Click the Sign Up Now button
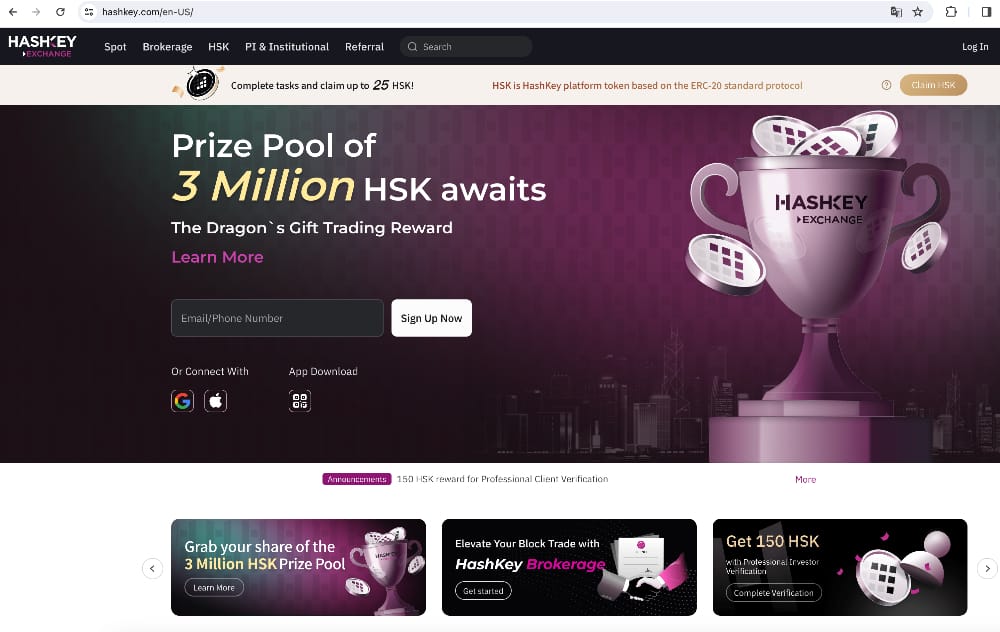 (x=432, y=318)
